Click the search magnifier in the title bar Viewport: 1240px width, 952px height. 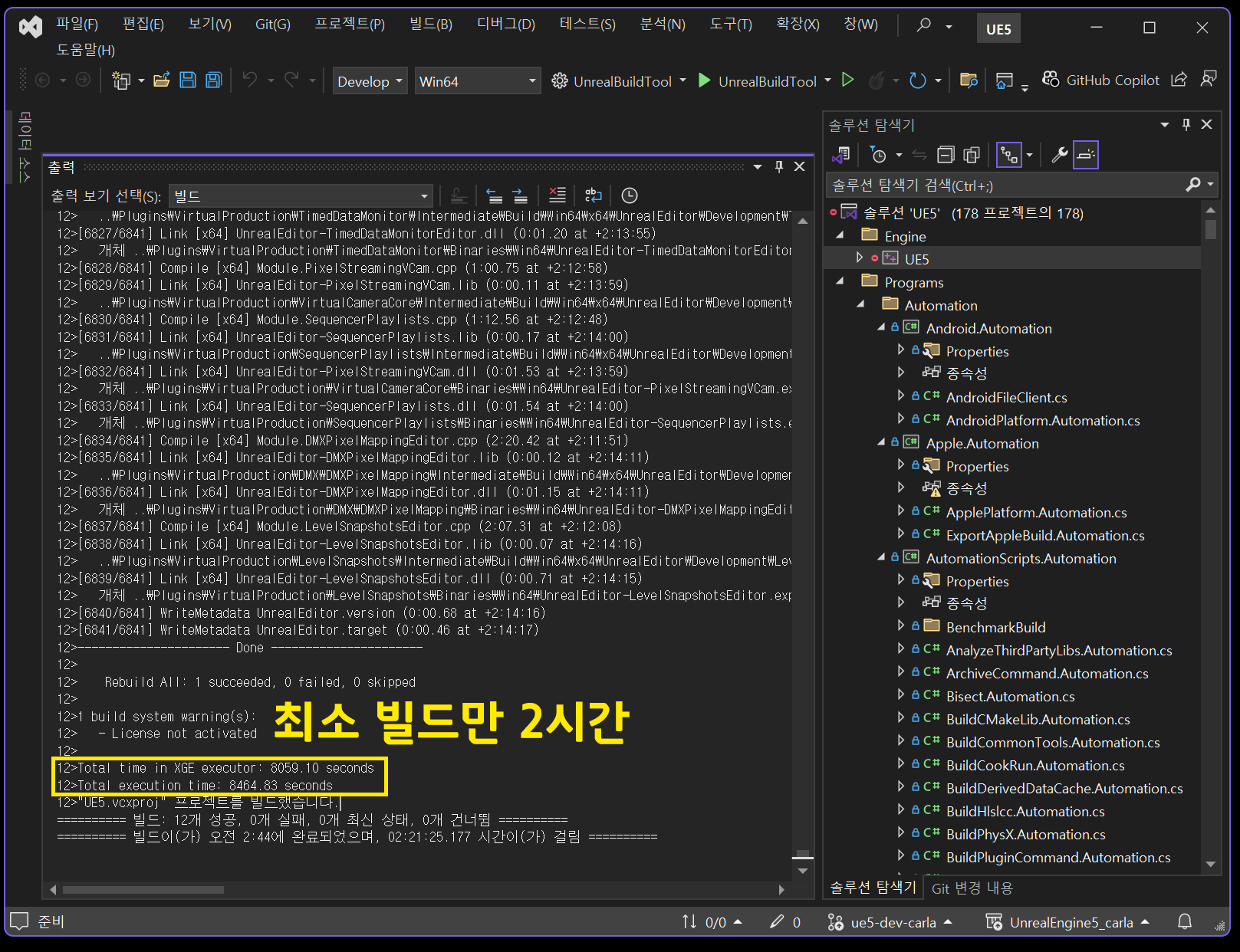coord(924,26)
